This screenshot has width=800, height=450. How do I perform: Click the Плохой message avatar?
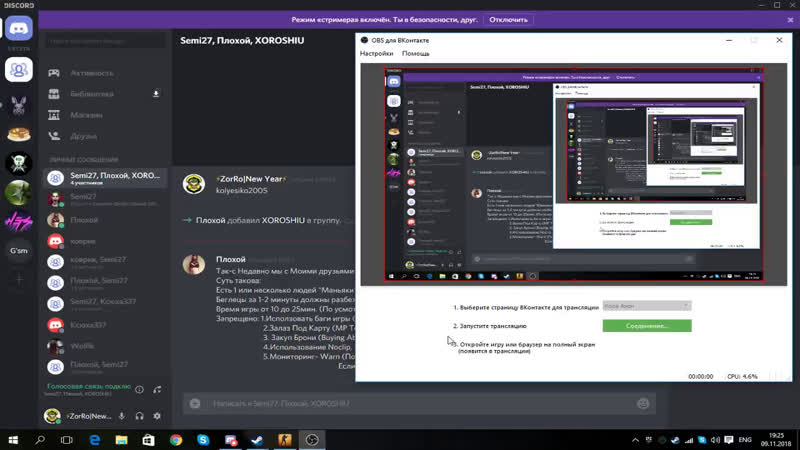(194, 264)
